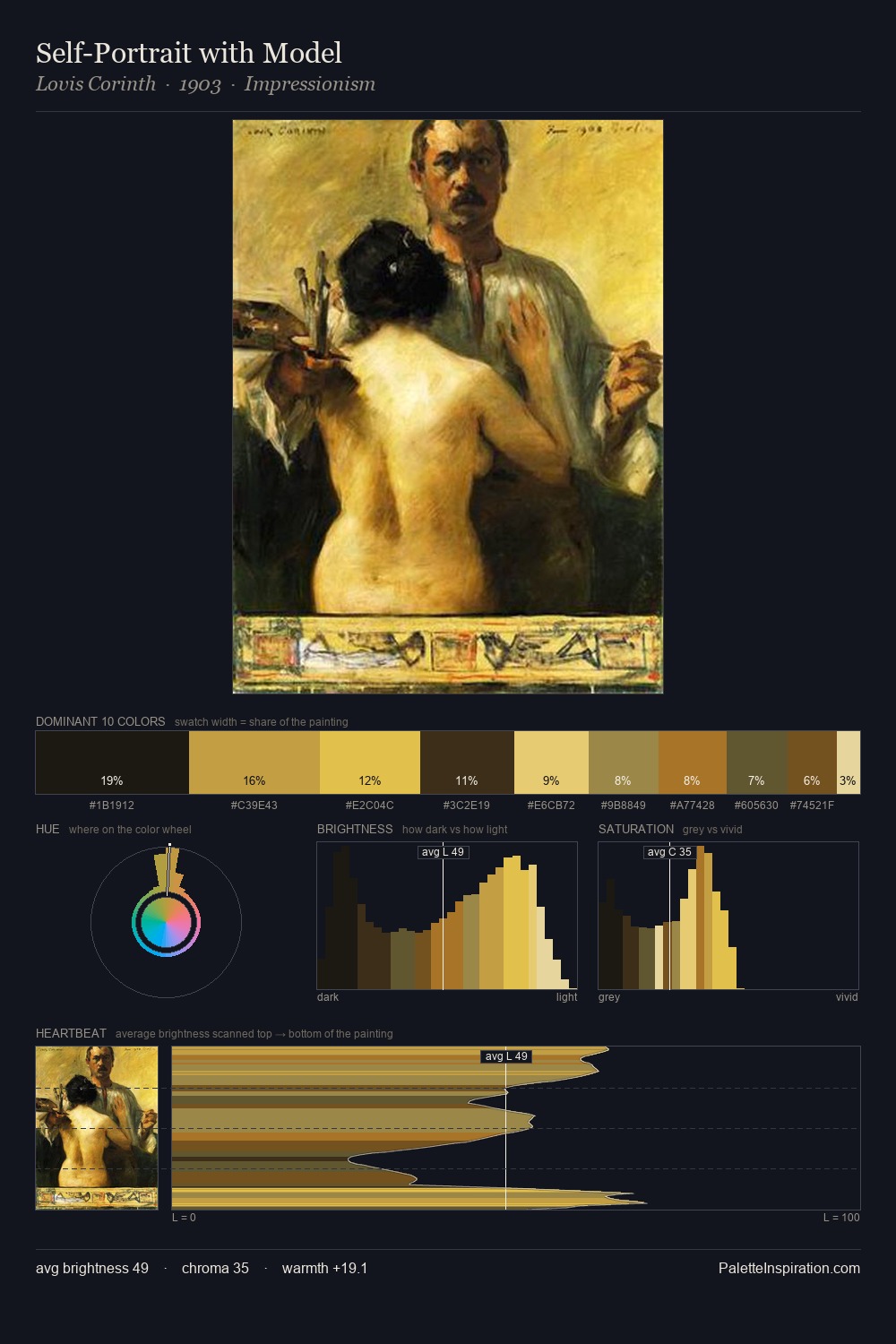Click the "BRIGHTNESS" section heading
The height and width of the screenshot is (1344, 896).
coord(355,829)
